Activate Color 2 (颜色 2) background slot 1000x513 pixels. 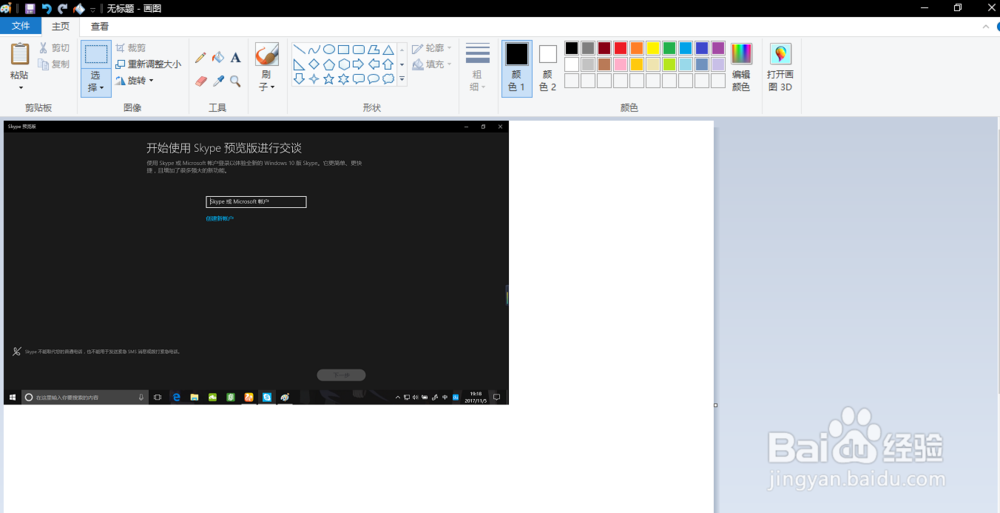[547, 68]
